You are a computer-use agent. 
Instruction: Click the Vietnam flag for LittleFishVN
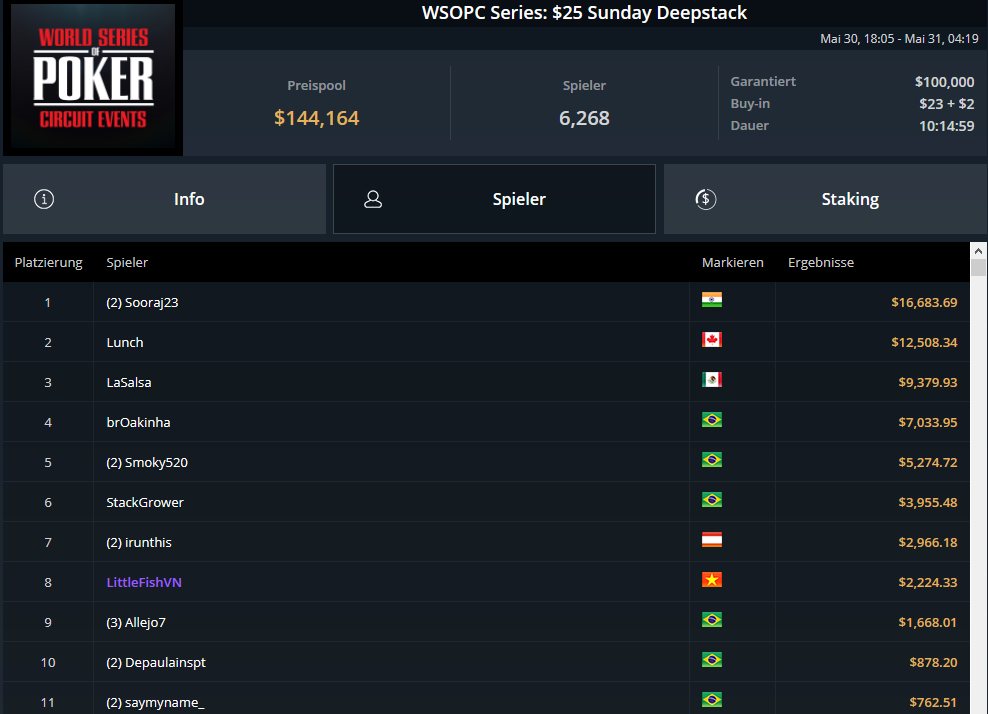[x=712, y=580]
